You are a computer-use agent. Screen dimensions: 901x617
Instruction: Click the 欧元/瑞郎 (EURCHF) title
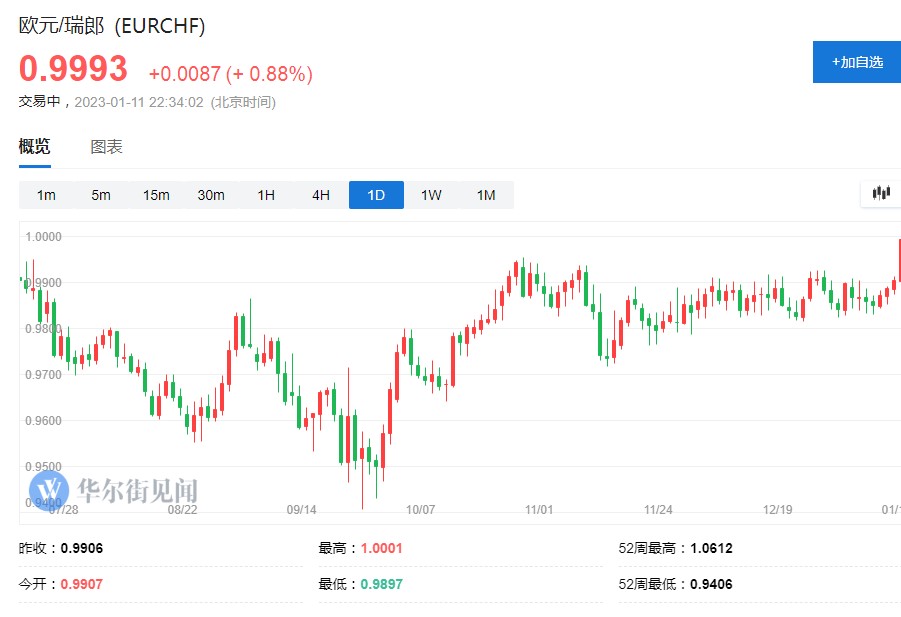pyautogui.click(x=112, y=26)
